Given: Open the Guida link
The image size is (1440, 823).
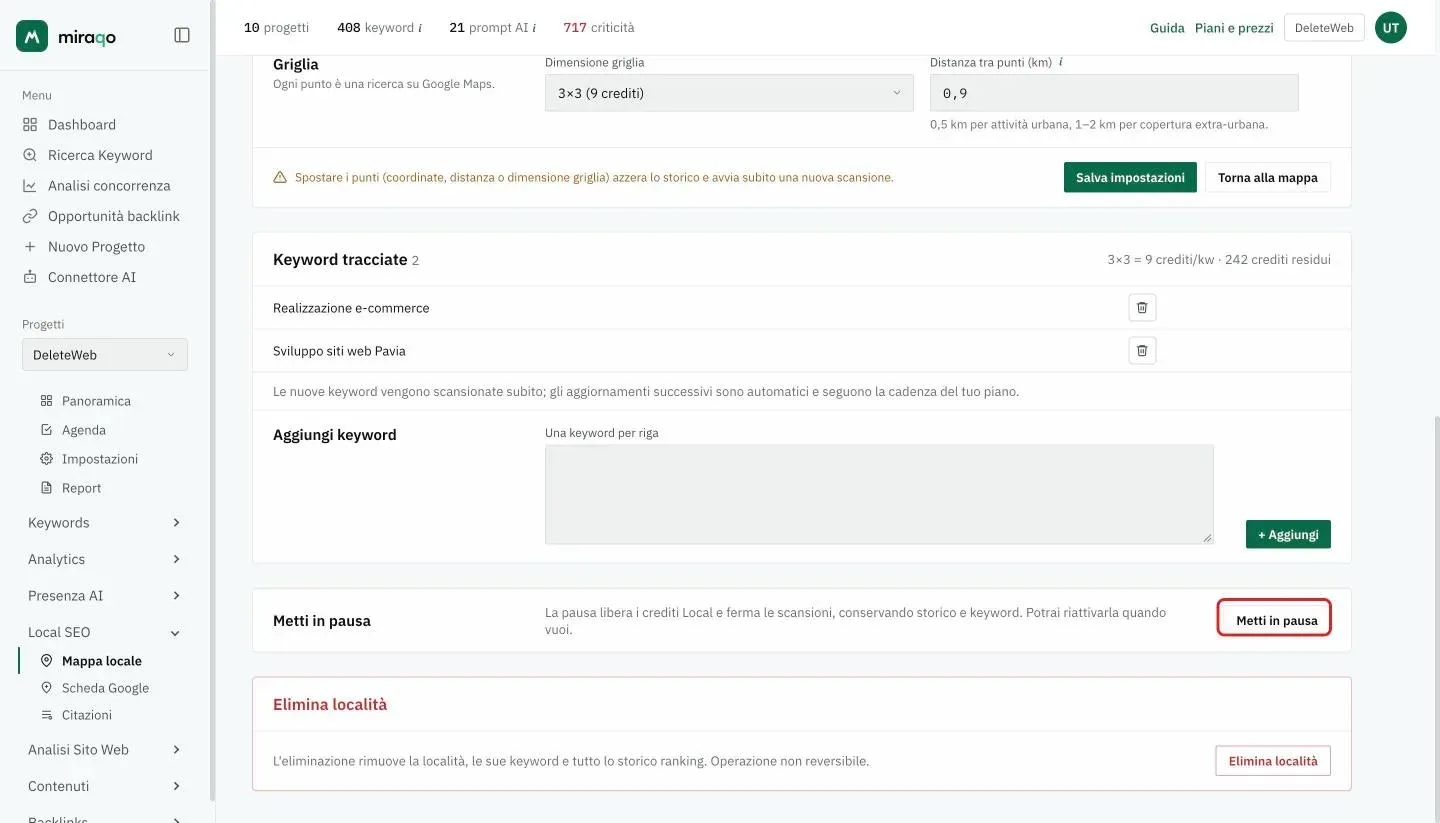Looking at the screenshot, I should [1167, 28].
